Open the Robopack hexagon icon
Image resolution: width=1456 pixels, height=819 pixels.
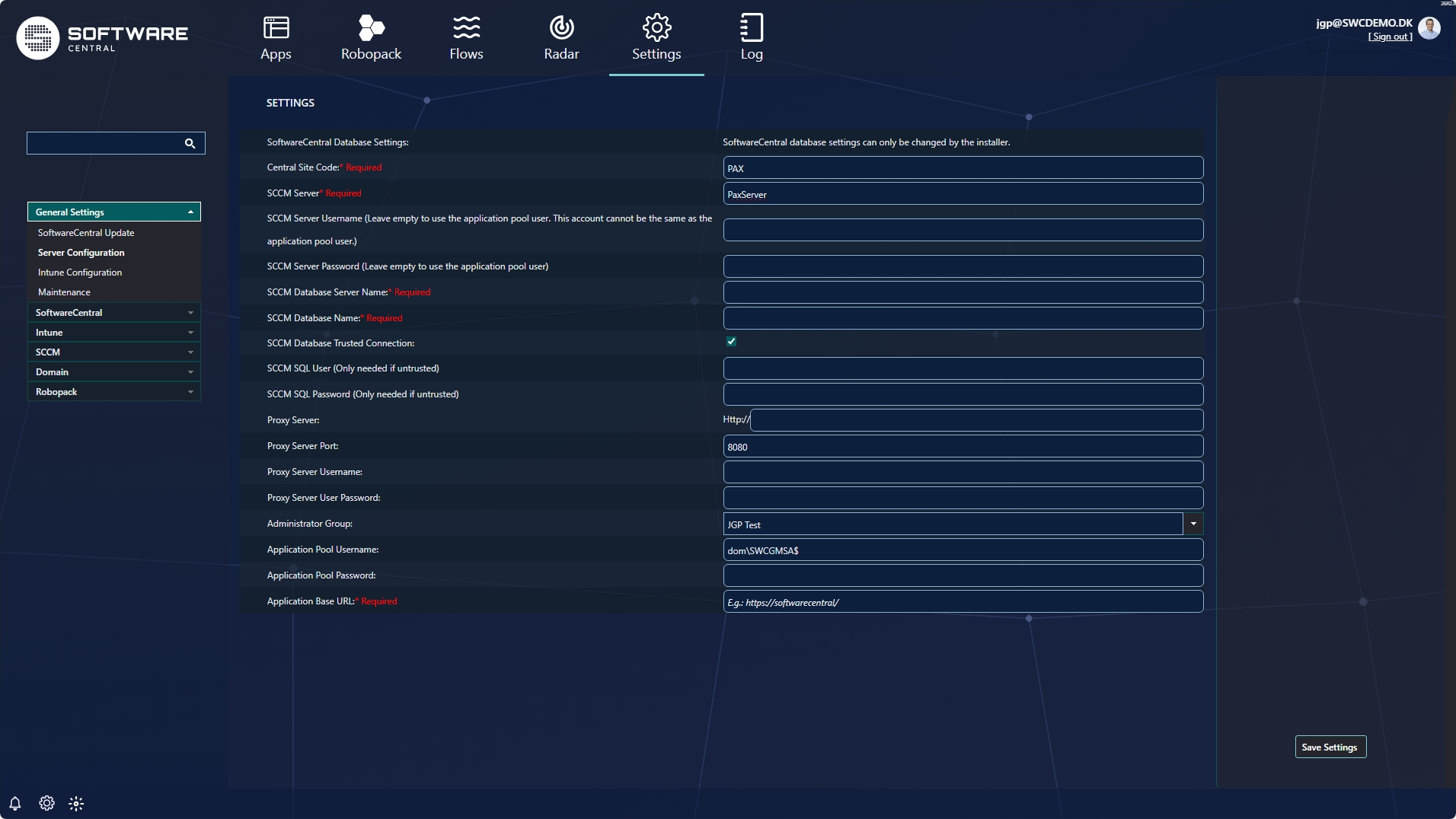coord(372,28)
